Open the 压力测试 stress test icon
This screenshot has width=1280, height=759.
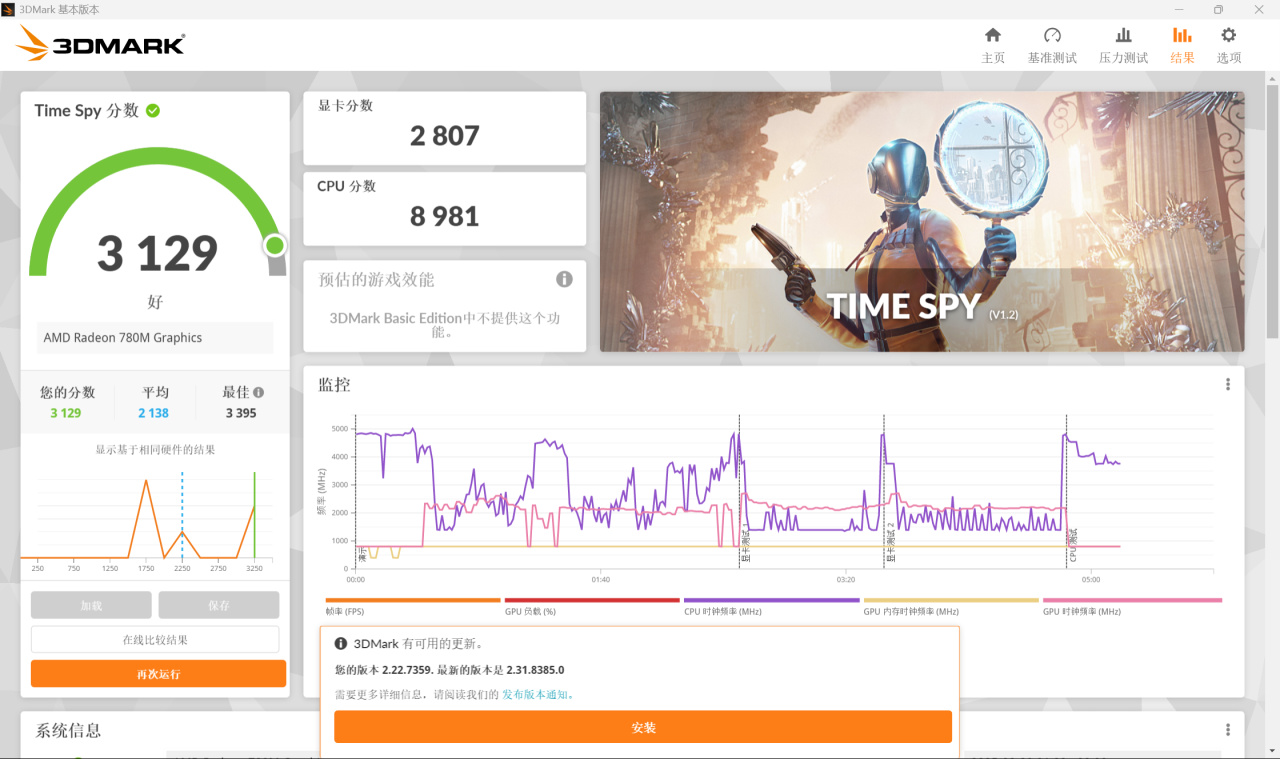(x=1124, y=35)
